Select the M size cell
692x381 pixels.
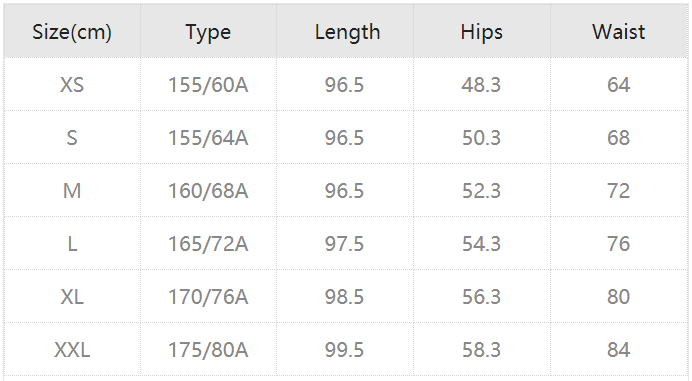coord(72,191)
